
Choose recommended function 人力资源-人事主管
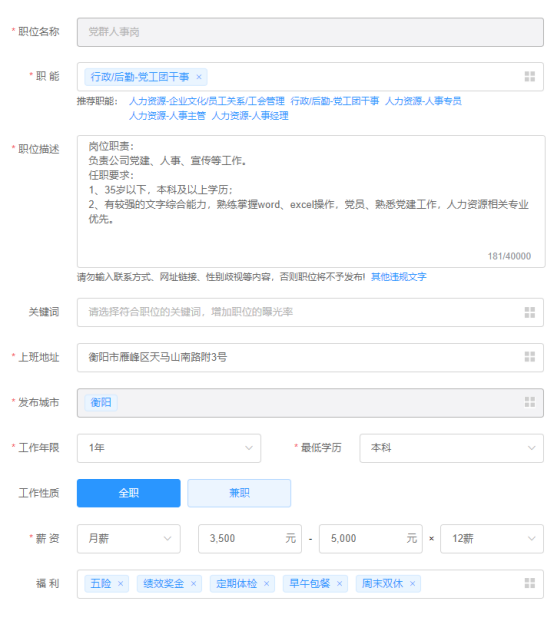tap(167, 116)
